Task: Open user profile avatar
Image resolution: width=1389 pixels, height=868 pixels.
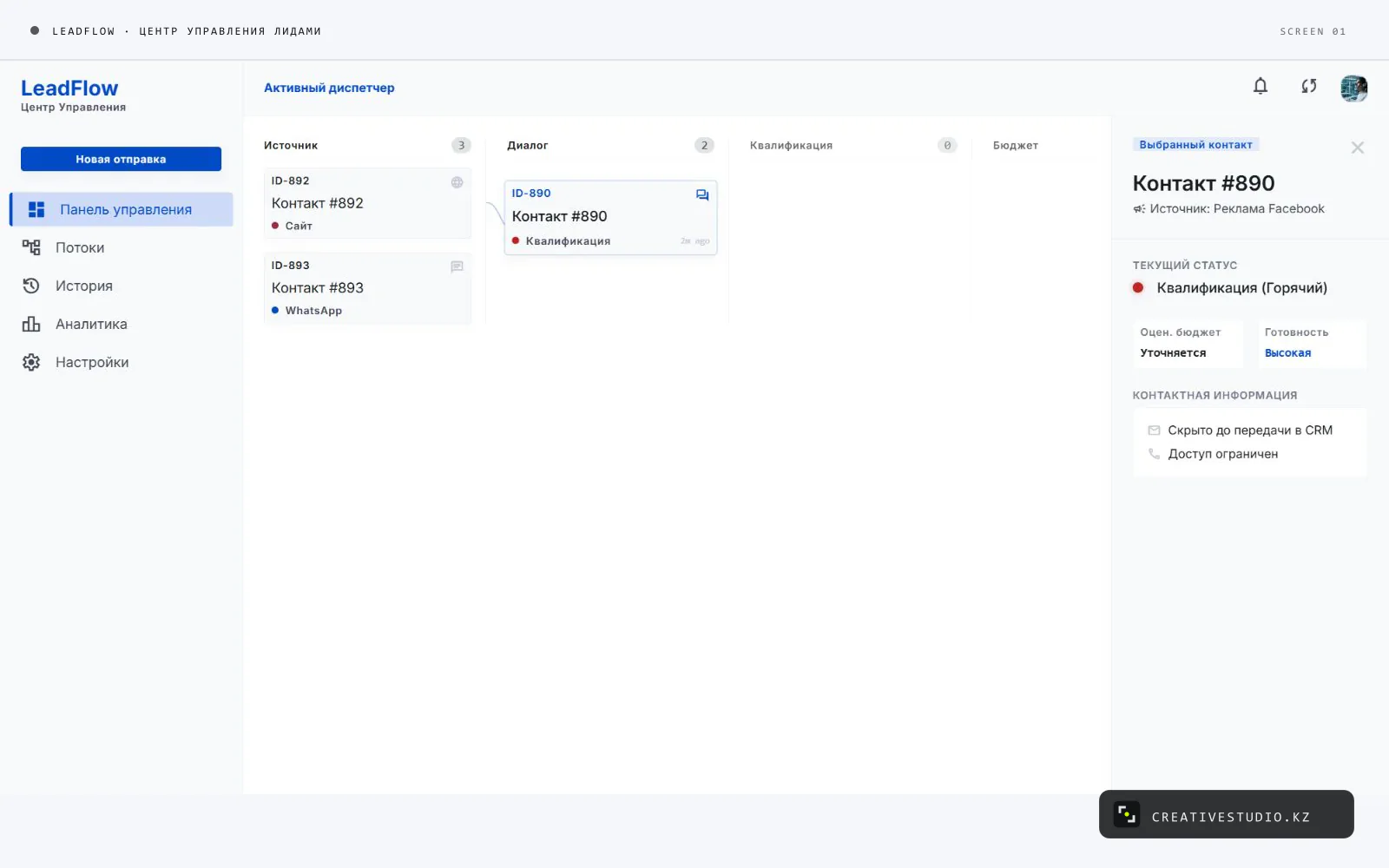Action: pos(1353,88)
